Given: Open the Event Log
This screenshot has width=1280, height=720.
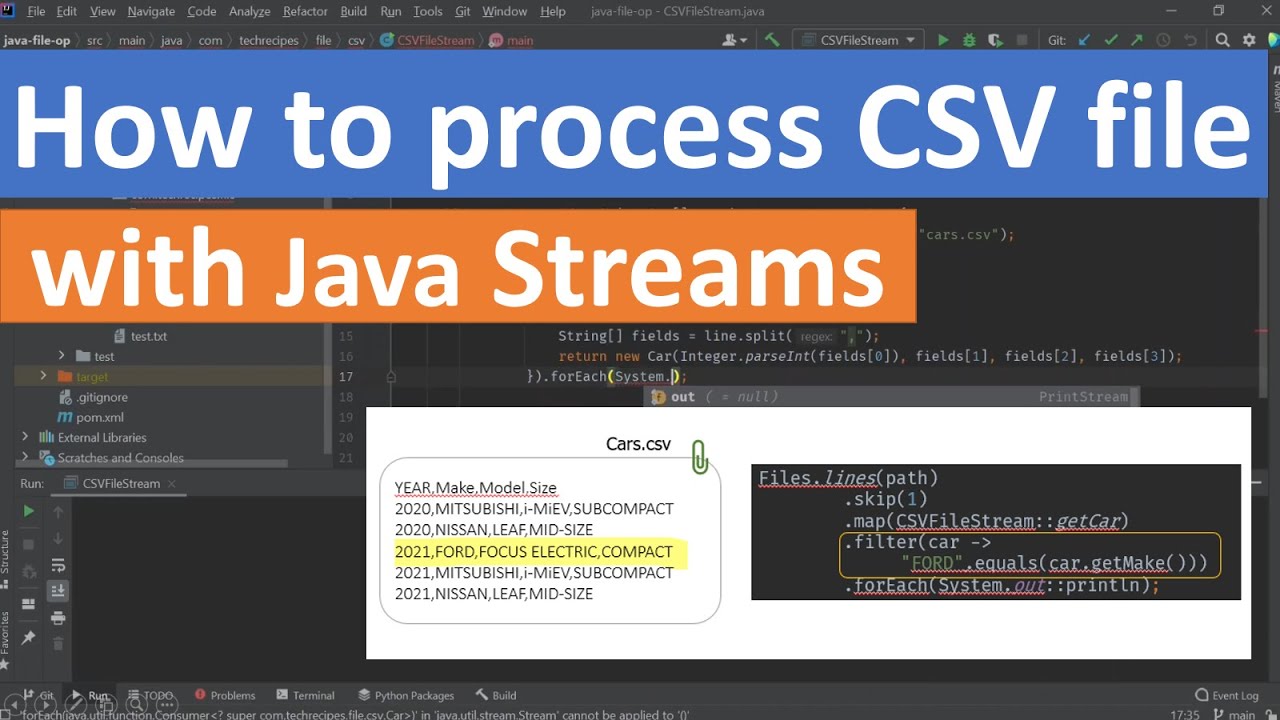Looking at the screenshot, I should click(1227, 695).
